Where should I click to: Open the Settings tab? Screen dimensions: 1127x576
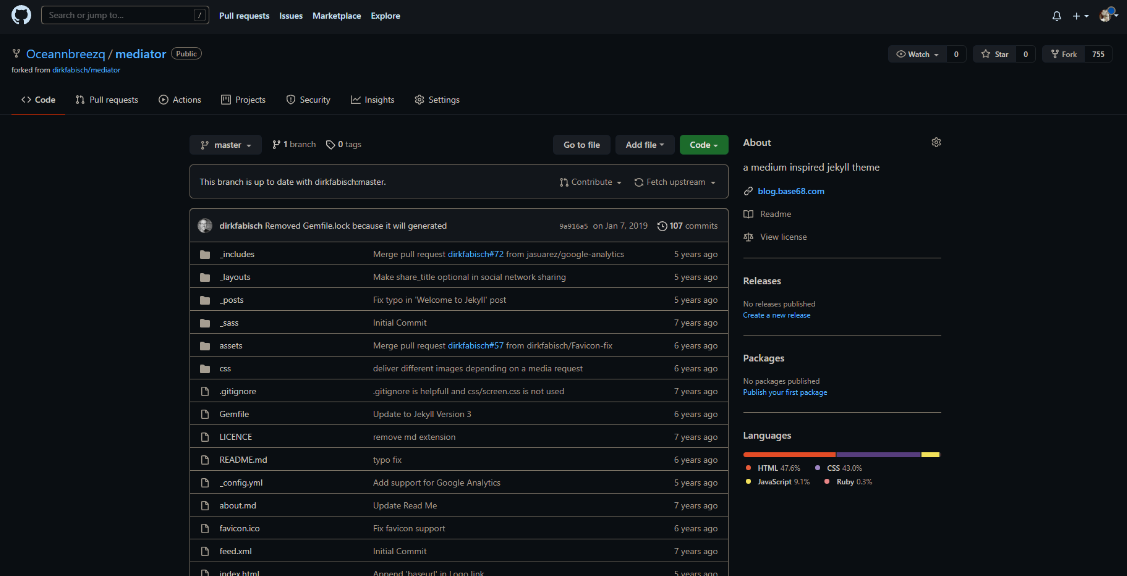tap(437, 100)
